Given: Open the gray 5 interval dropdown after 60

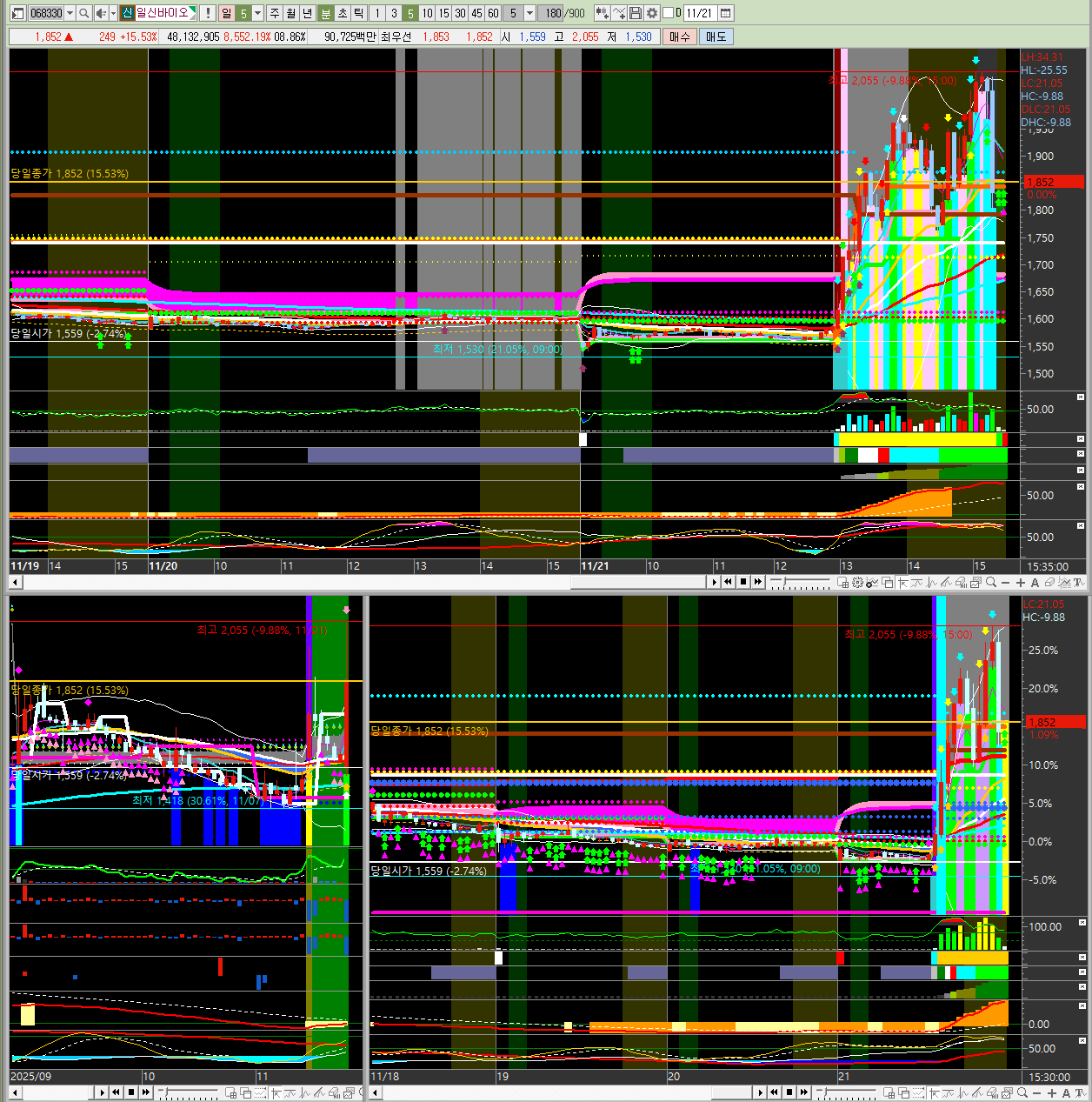Looking at the screenshot, I should tap(529, 13).
